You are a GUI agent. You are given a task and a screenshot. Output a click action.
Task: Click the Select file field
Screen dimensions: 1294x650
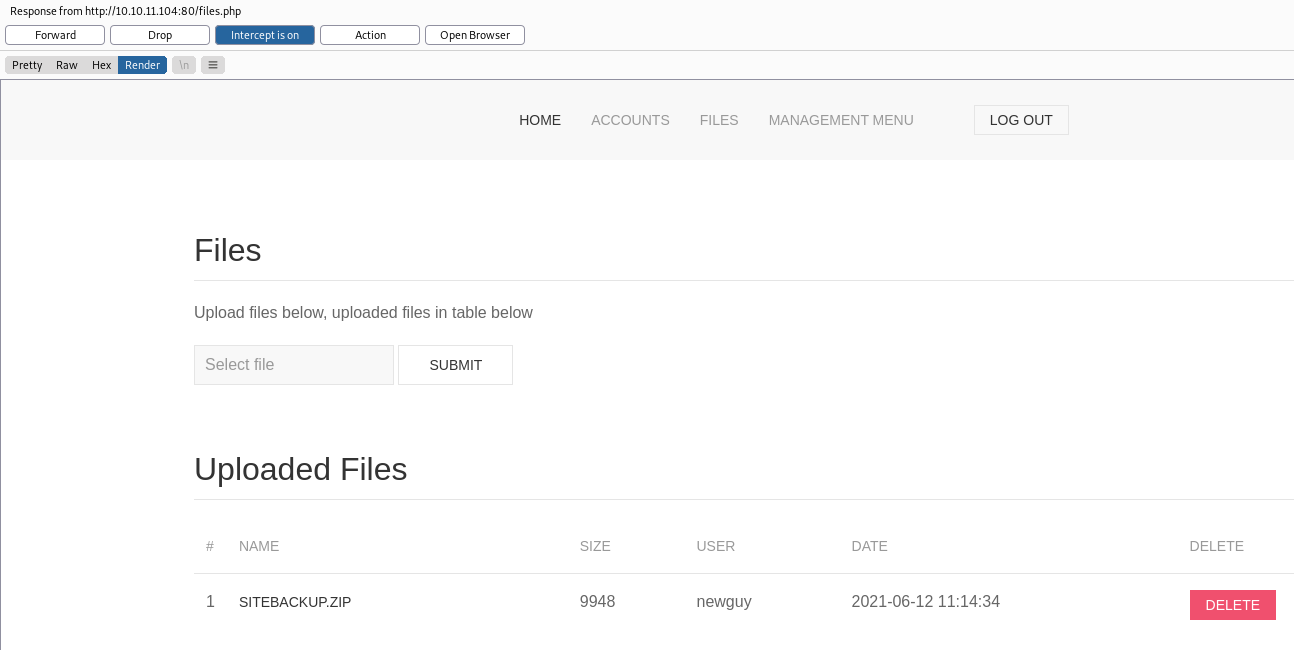(293, 365)
